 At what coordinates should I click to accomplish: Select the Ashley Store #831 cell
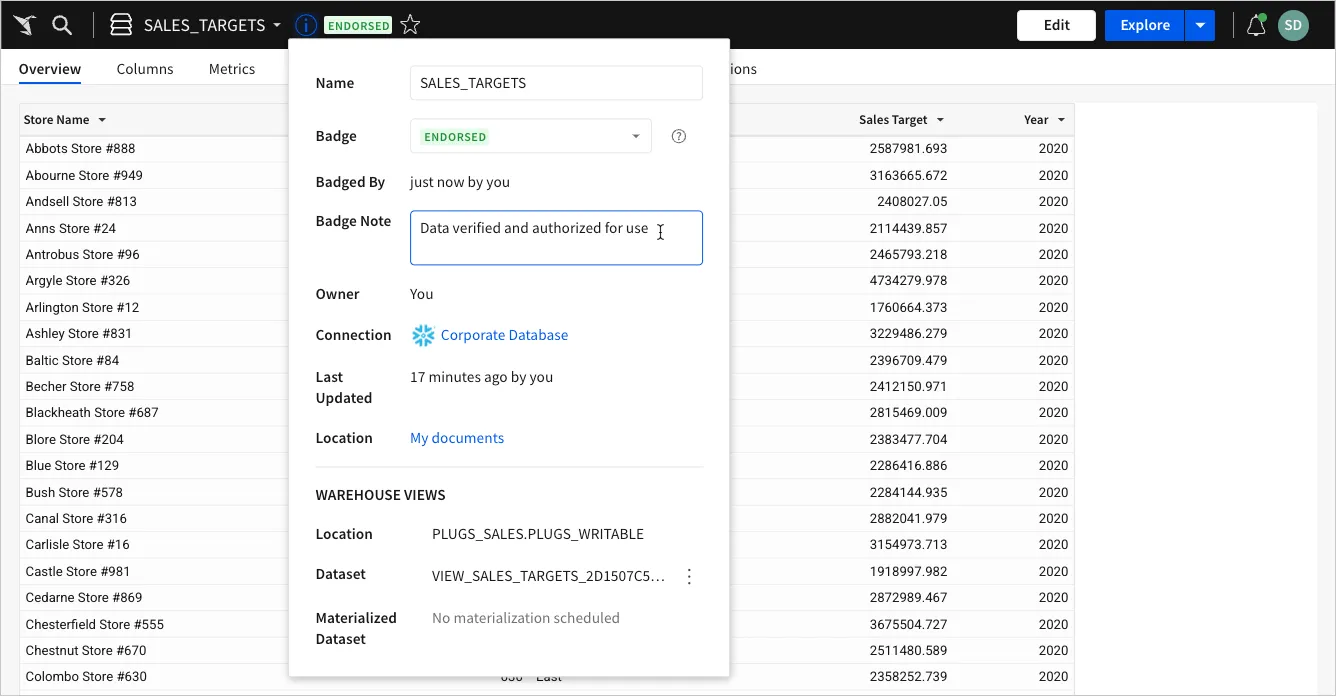point(78,333)
